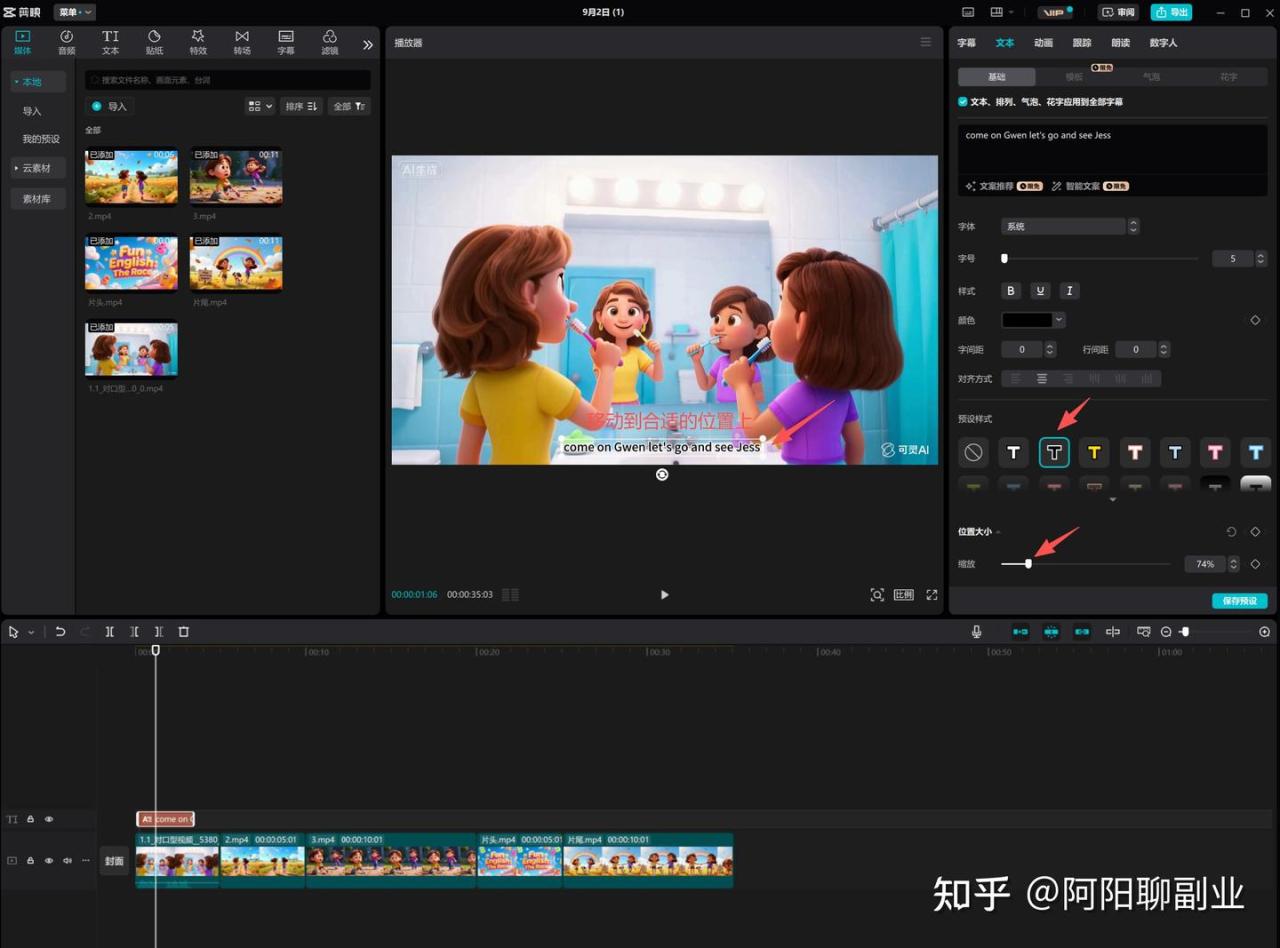Expand the text color dropdown arrow

pyautogui.click(x=1059, y=320)
